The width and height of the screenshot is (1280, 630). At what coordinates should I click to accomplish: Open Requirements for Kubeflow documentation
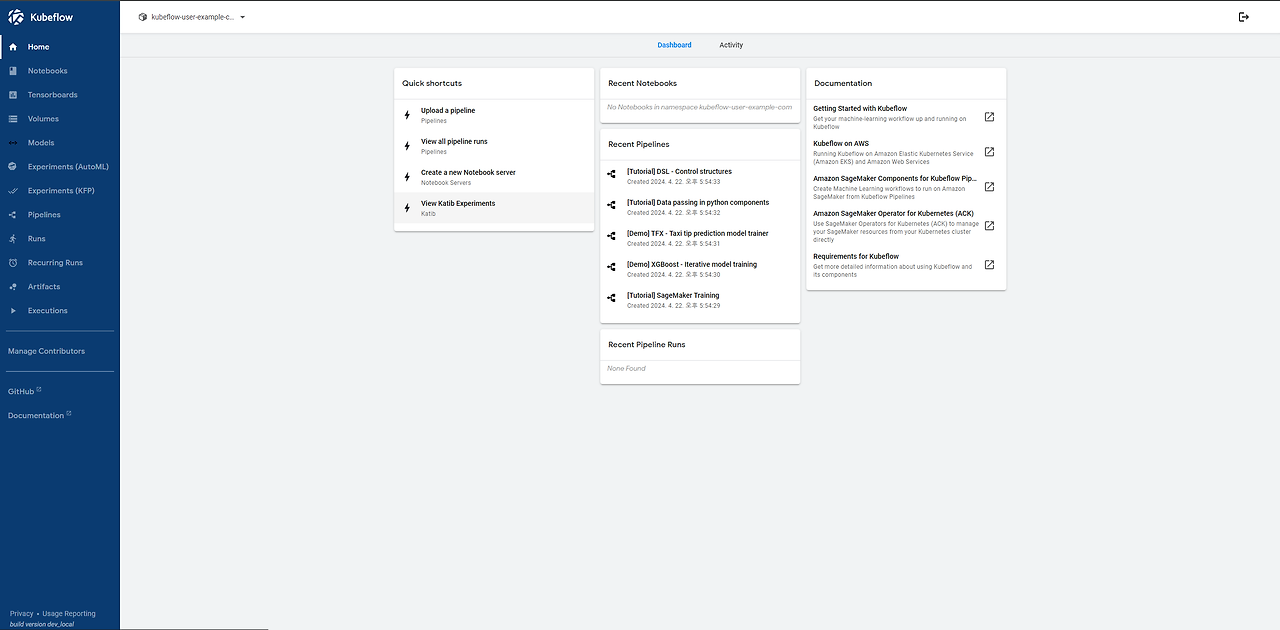pyautogui.click(x=906, y=265)
